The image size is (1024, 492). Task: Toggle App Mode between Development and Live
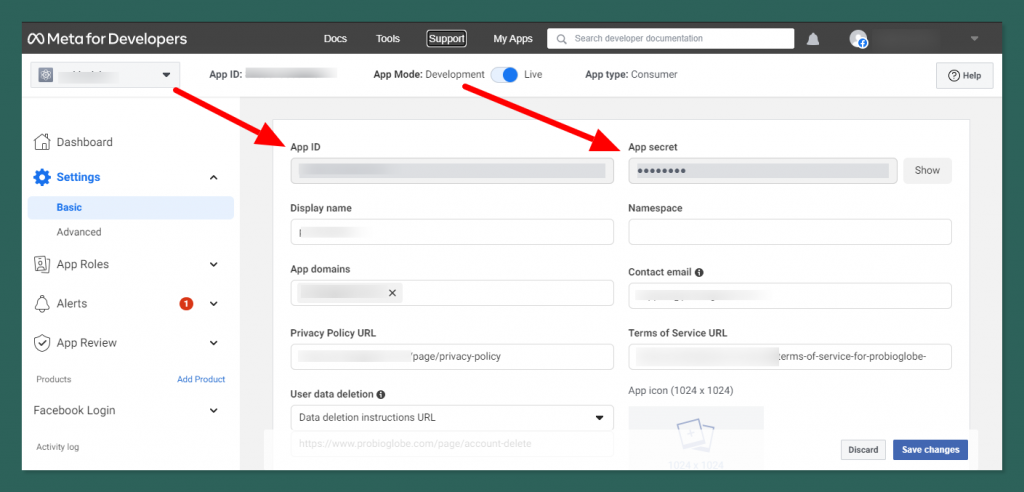point(504,74)
